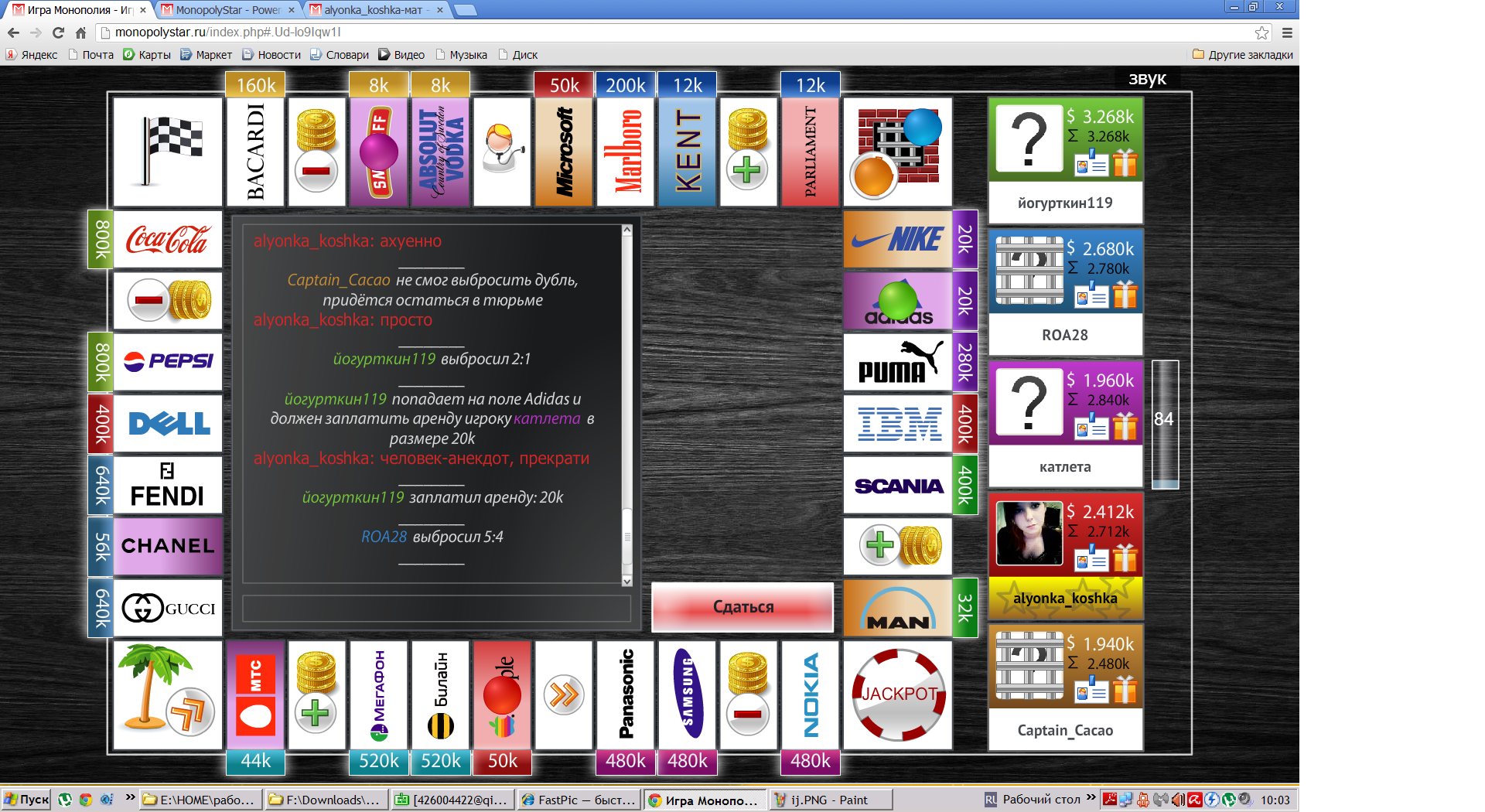Open the Яндекс bookmark
The image size is (1485, 812).
(32, 55)
